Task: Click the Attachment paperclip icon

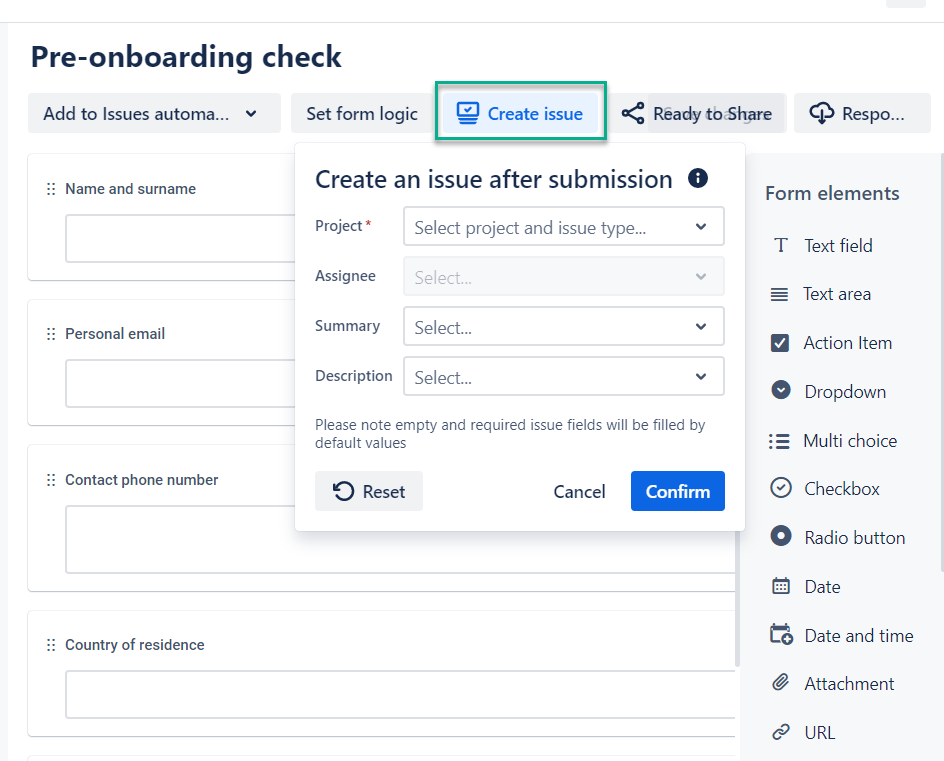Action: (x=781, y=683)
